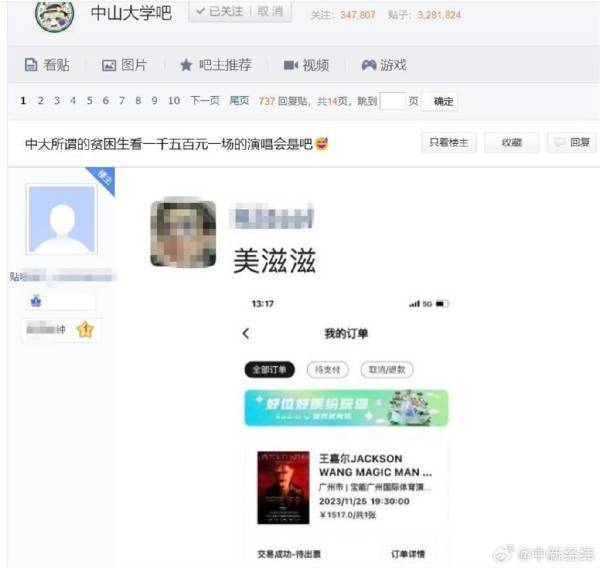
Task: Filter replies with 只看楼主 button
Action: coord(449,142)
